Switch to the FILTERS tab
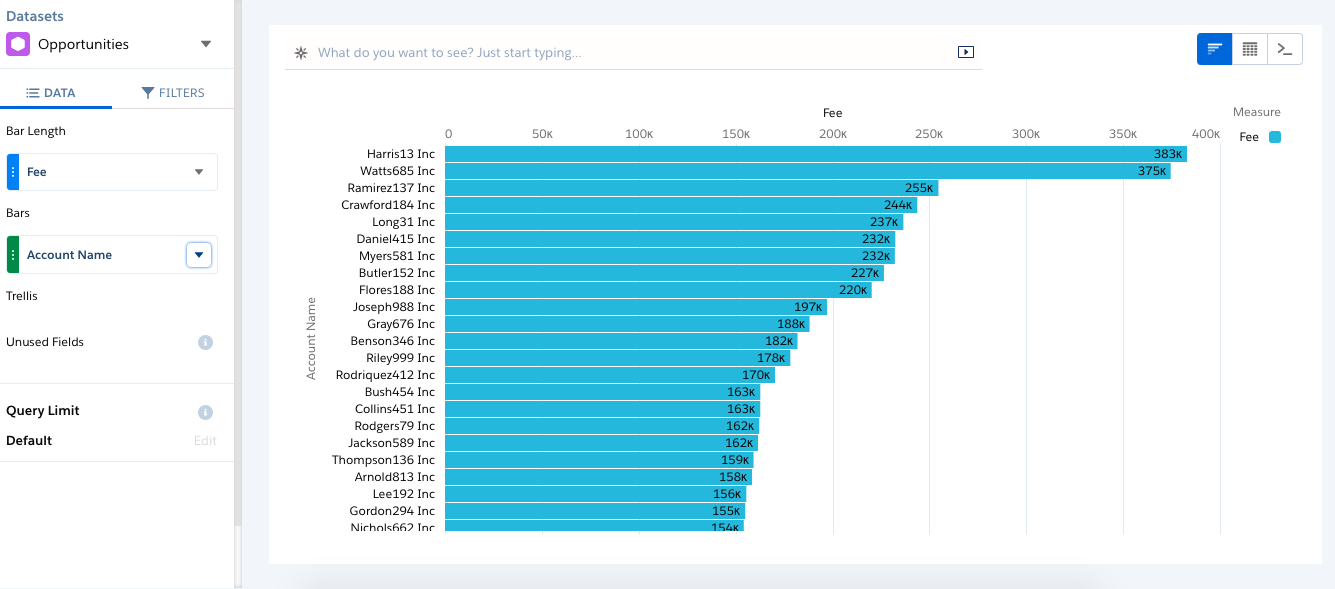The image size is (1335, 589). [x=173, y=93]
